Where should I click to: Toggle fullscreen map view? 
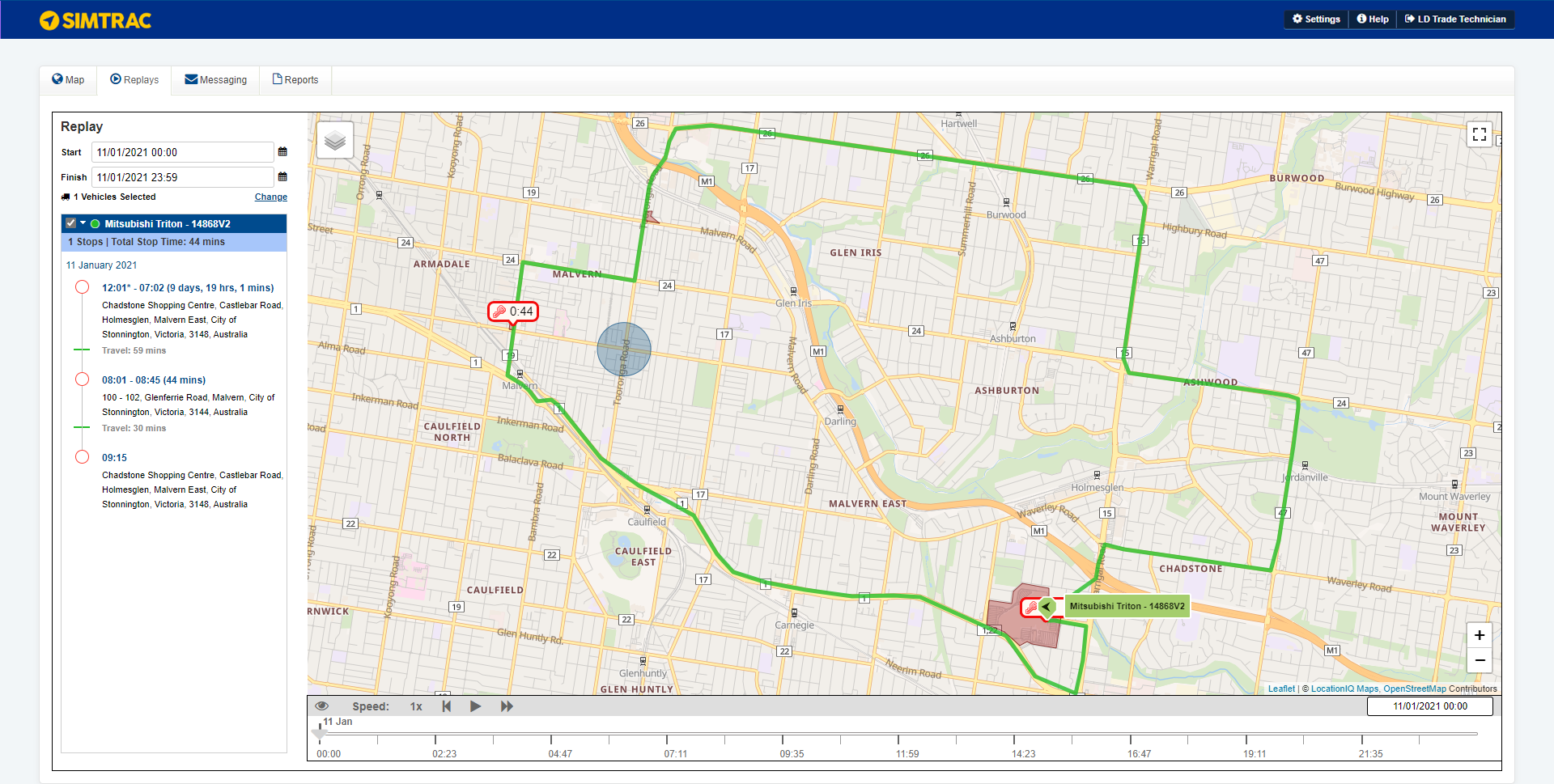[1480, 134]
